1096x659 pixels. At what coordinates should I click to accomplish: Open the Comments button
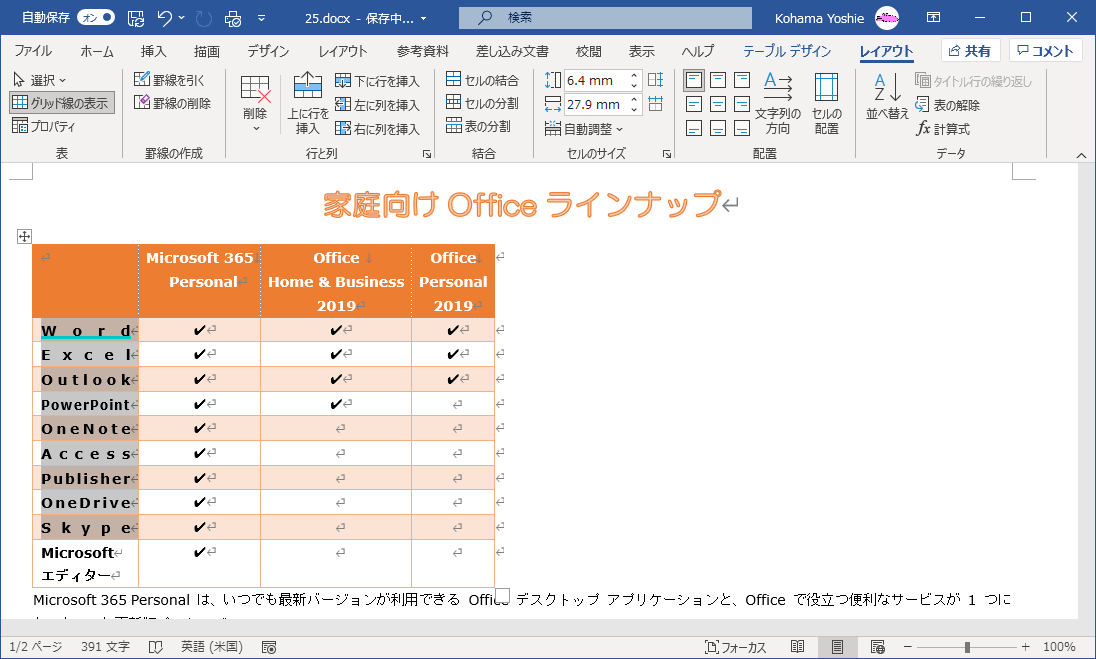1045,51
